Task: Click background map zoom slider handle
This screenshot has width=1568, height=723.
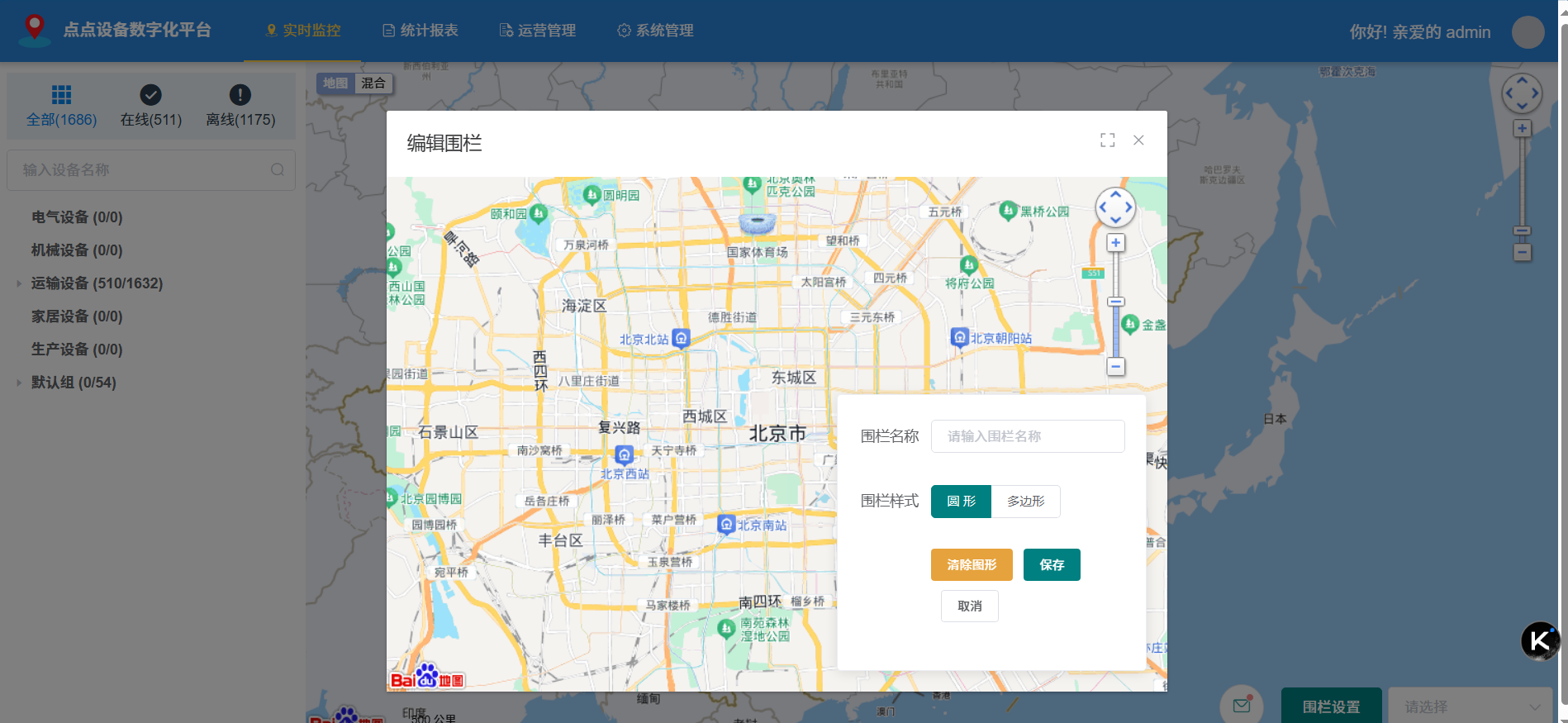Action: pos(1522,231)
